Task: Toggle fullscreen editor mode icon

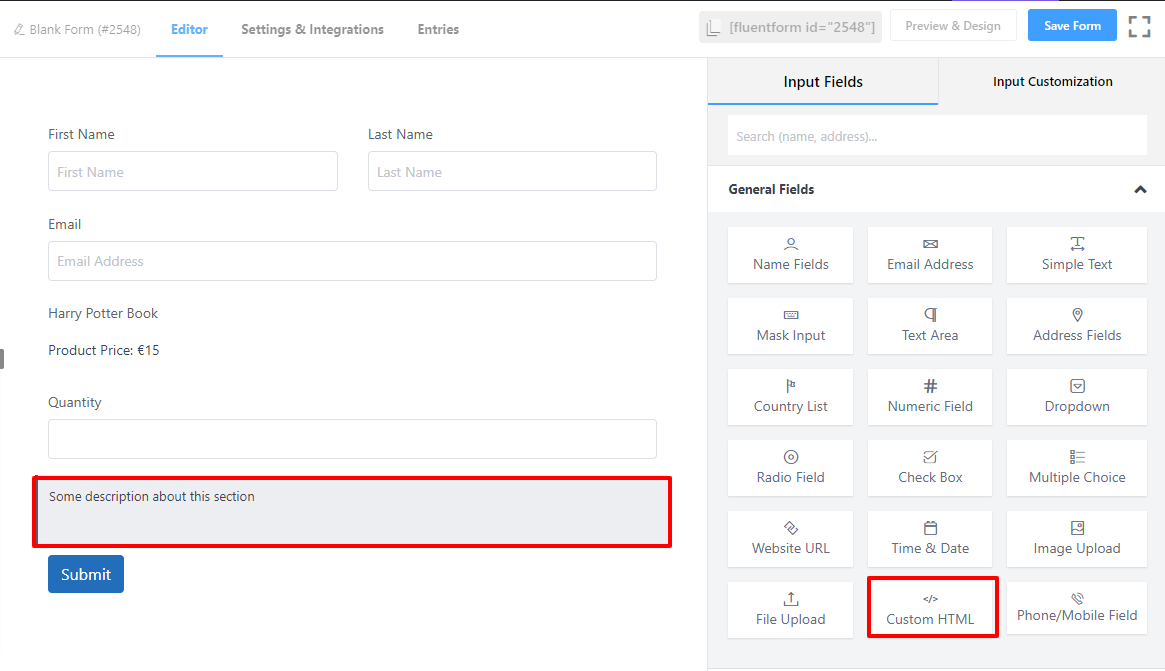Action: [x=1139, y=27]
